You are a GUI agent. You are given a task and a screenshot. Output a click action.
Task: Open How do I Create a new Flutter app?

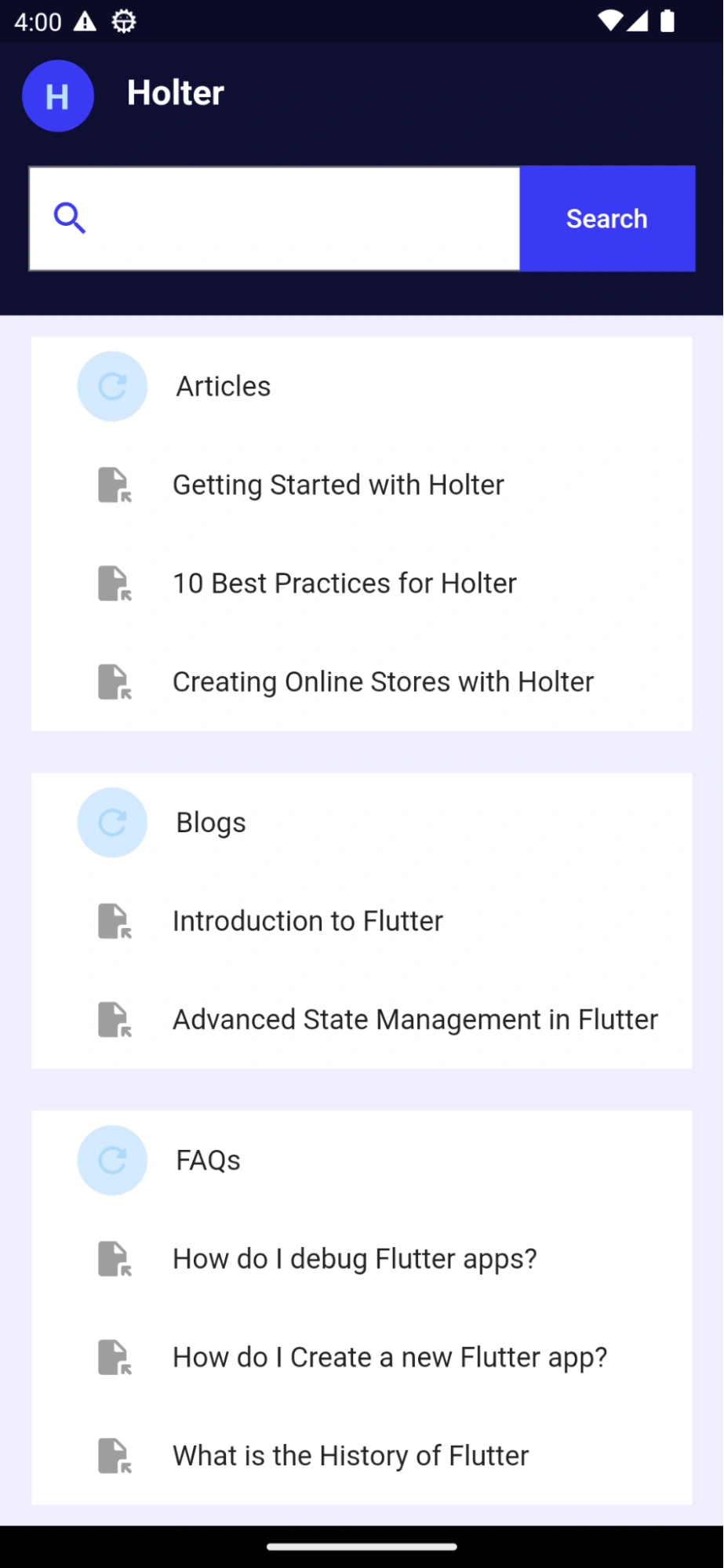[x=390, y=1357]
